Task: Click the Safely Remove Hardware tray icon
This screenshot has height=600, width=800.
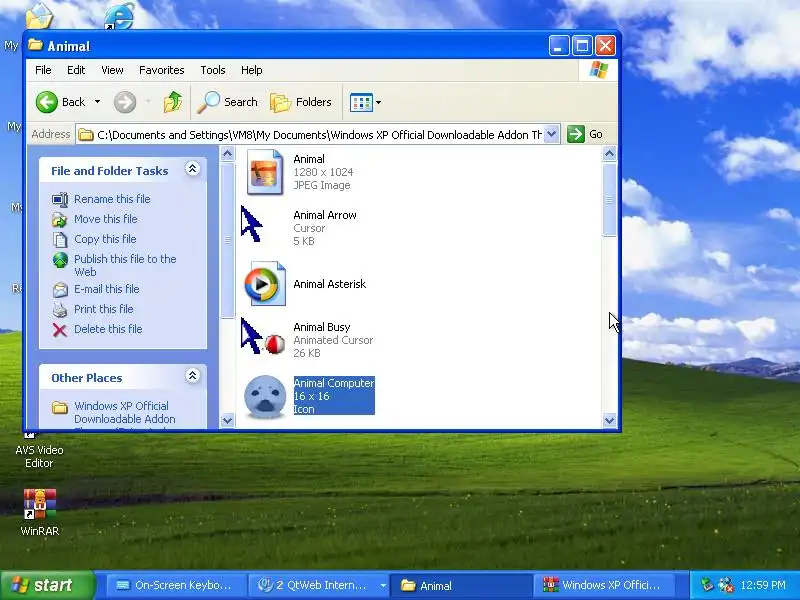Action: tap(707, 585)
